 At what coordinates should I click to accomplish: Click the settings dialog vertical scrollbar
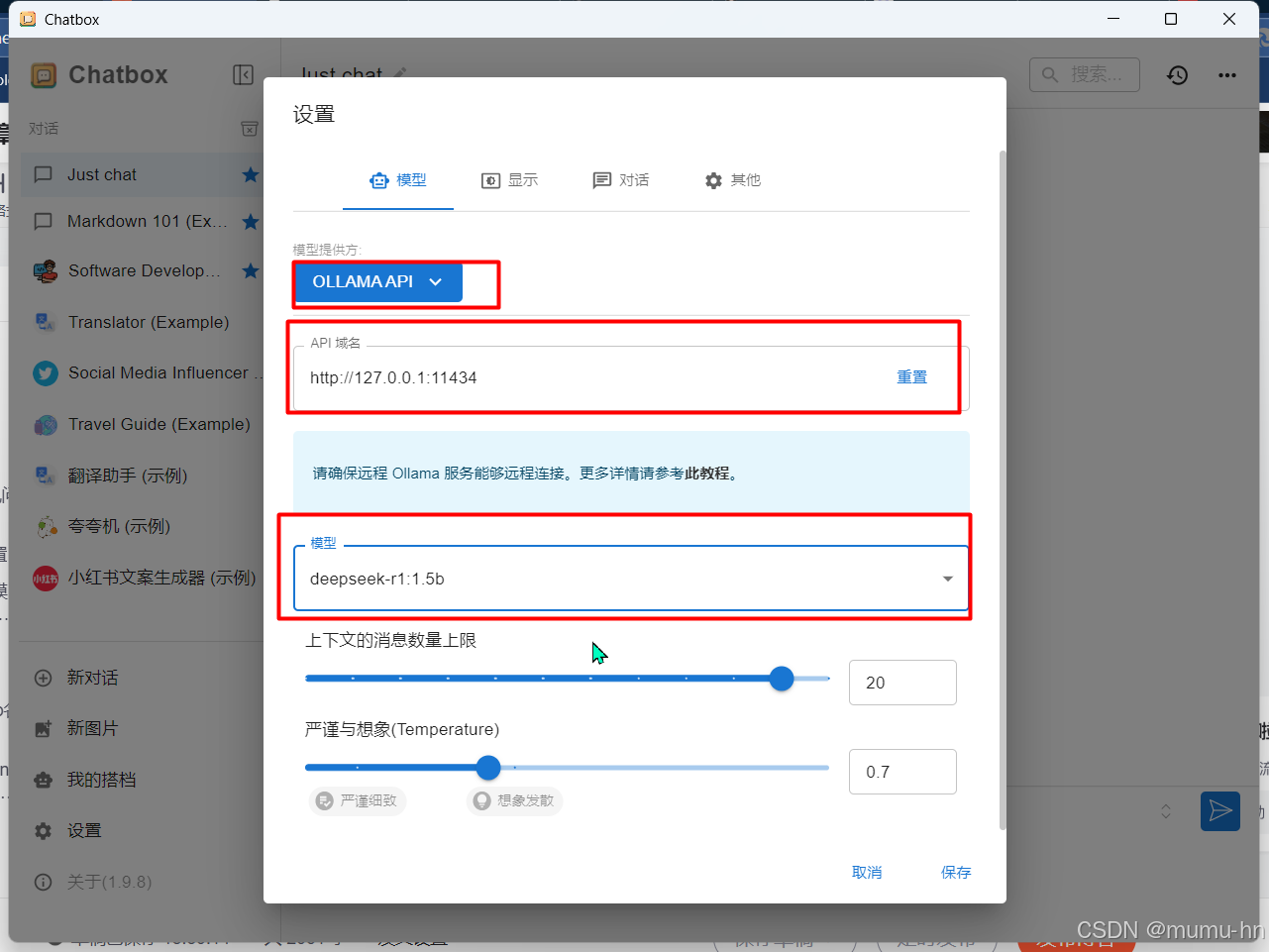click(x=1003, y=490)
